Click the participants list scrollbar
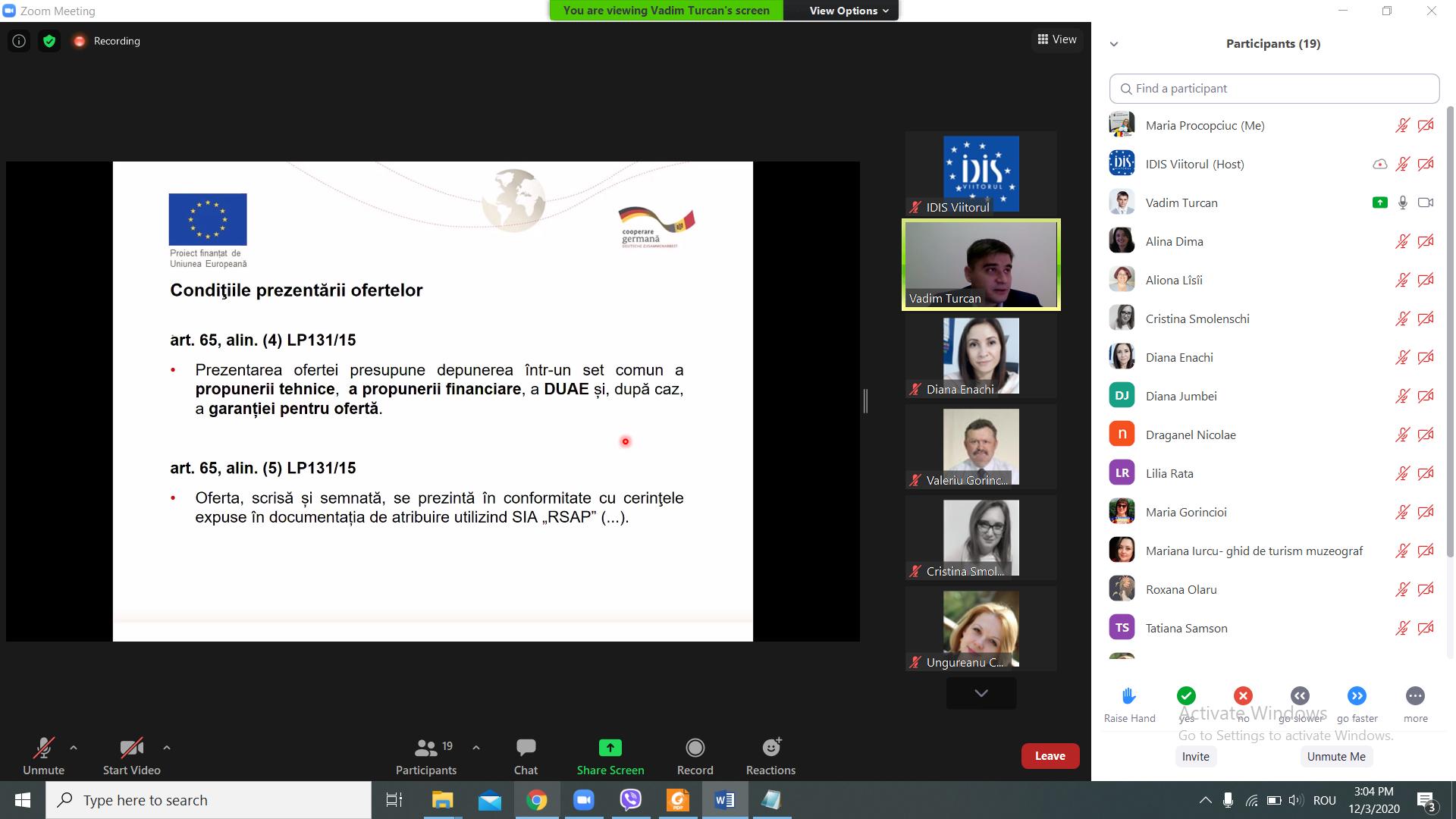Viewport: 1456px width, 819px height. tap(1451, 334)
